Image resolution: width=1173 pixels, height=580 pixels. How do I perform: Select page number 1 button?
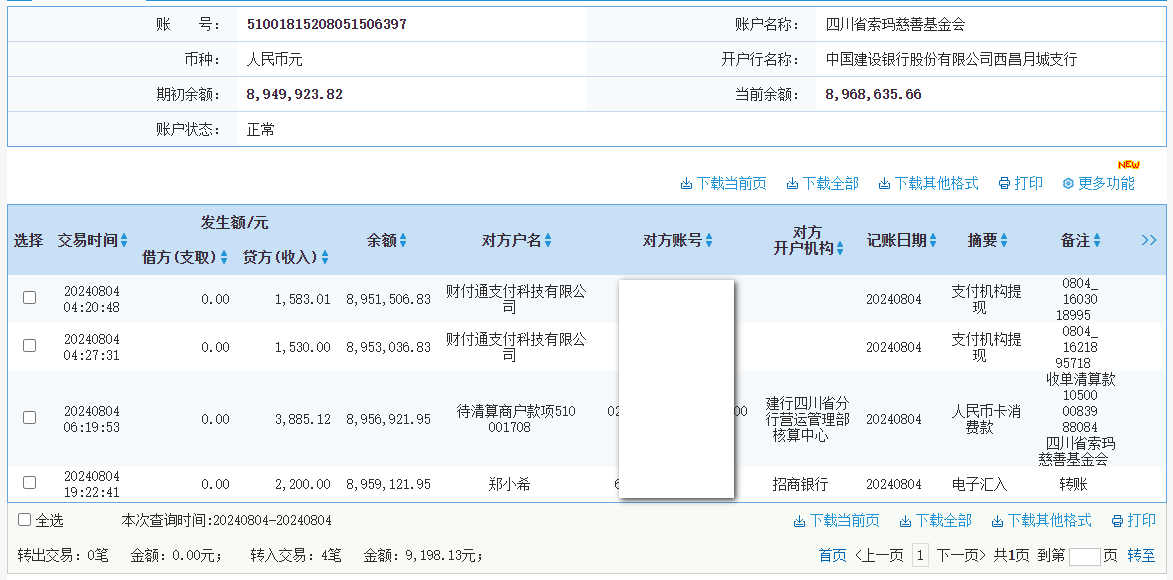[921, 555]
